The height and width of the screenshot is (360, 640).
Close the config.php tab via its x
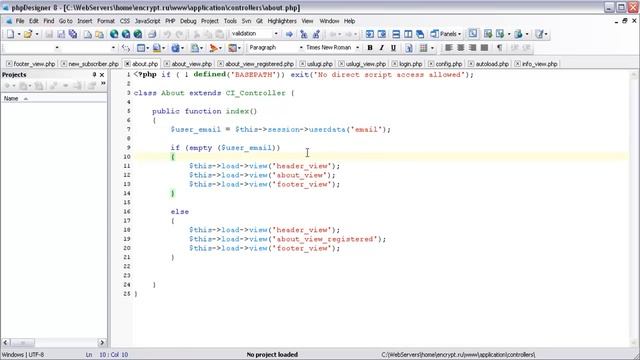pyautogui.click(x=431, y=64)
